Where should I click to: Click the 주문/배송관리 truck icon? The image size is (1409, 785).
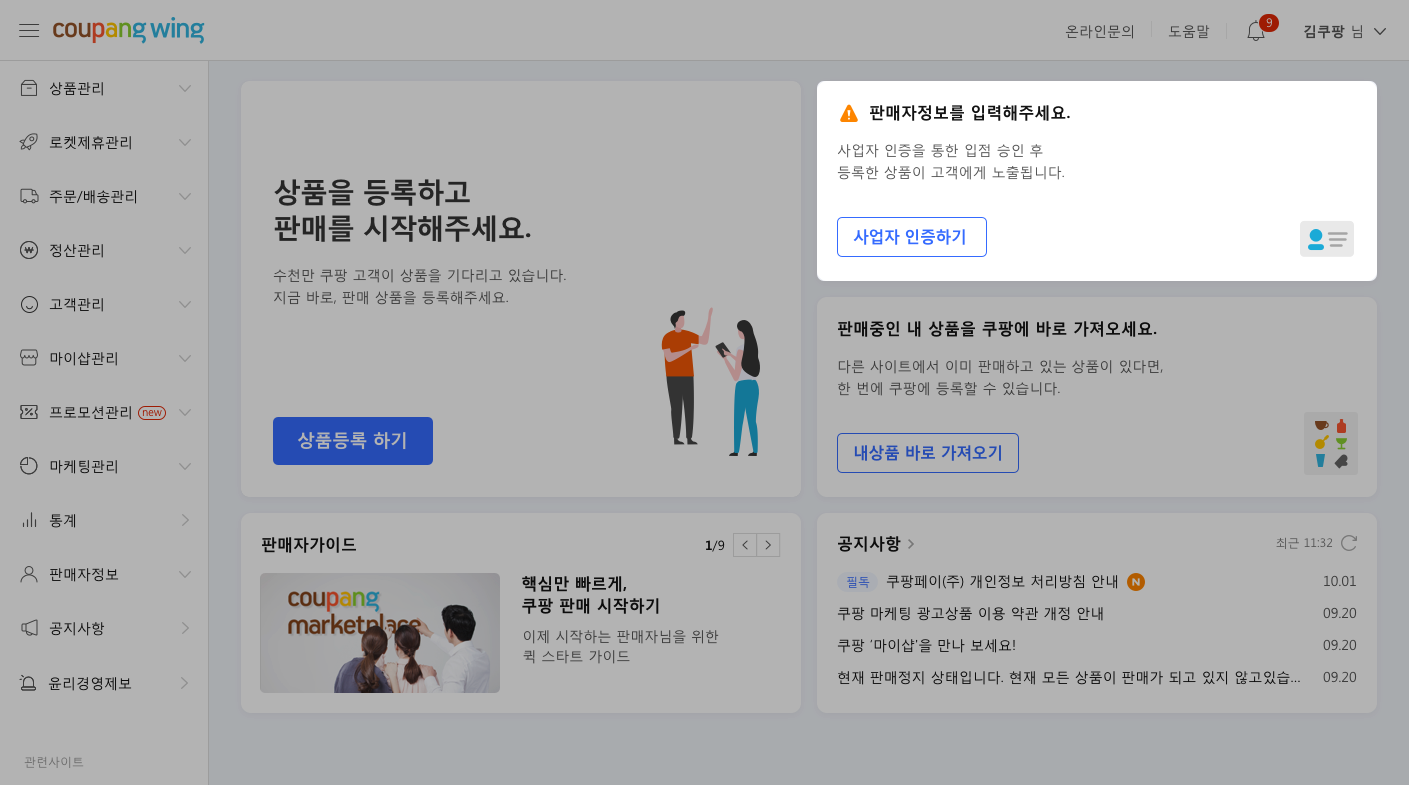pyautogui.click(x=29, y=196)
